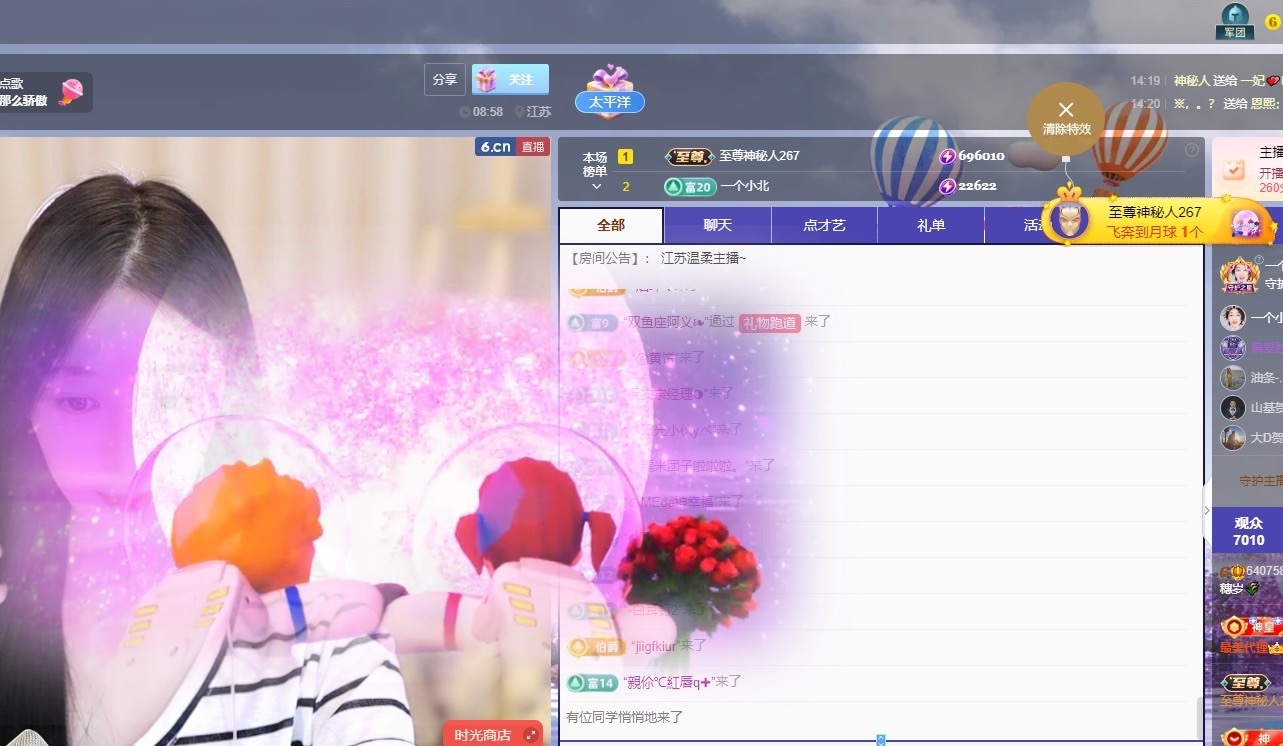The width and height of the screenshot is (1283, 746).
Task: Switch to the 聊天 chat tab
Action: (717, 225)
